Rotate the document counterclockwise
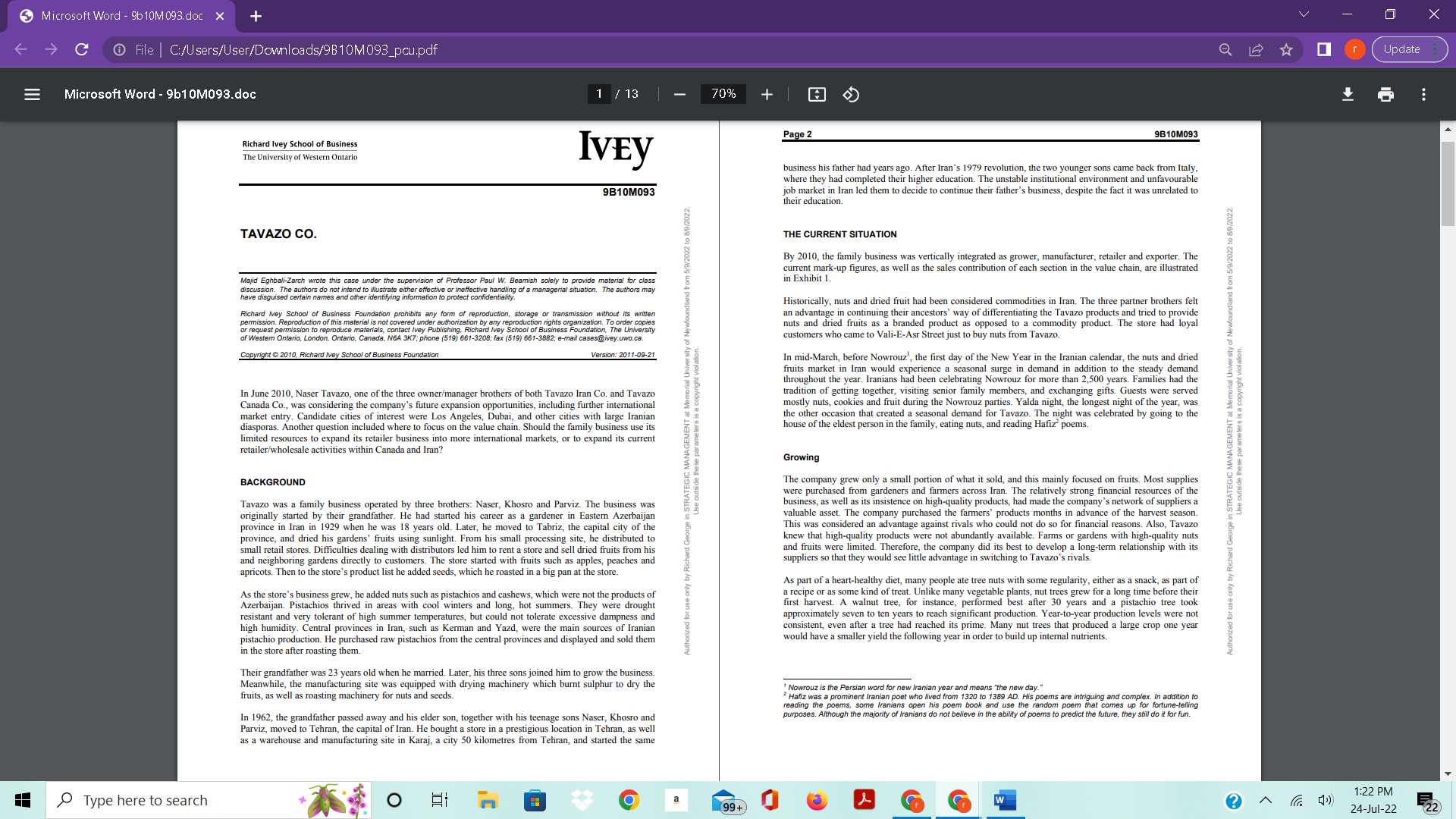This screenshot has width=1456, height=819. point(851,94)
